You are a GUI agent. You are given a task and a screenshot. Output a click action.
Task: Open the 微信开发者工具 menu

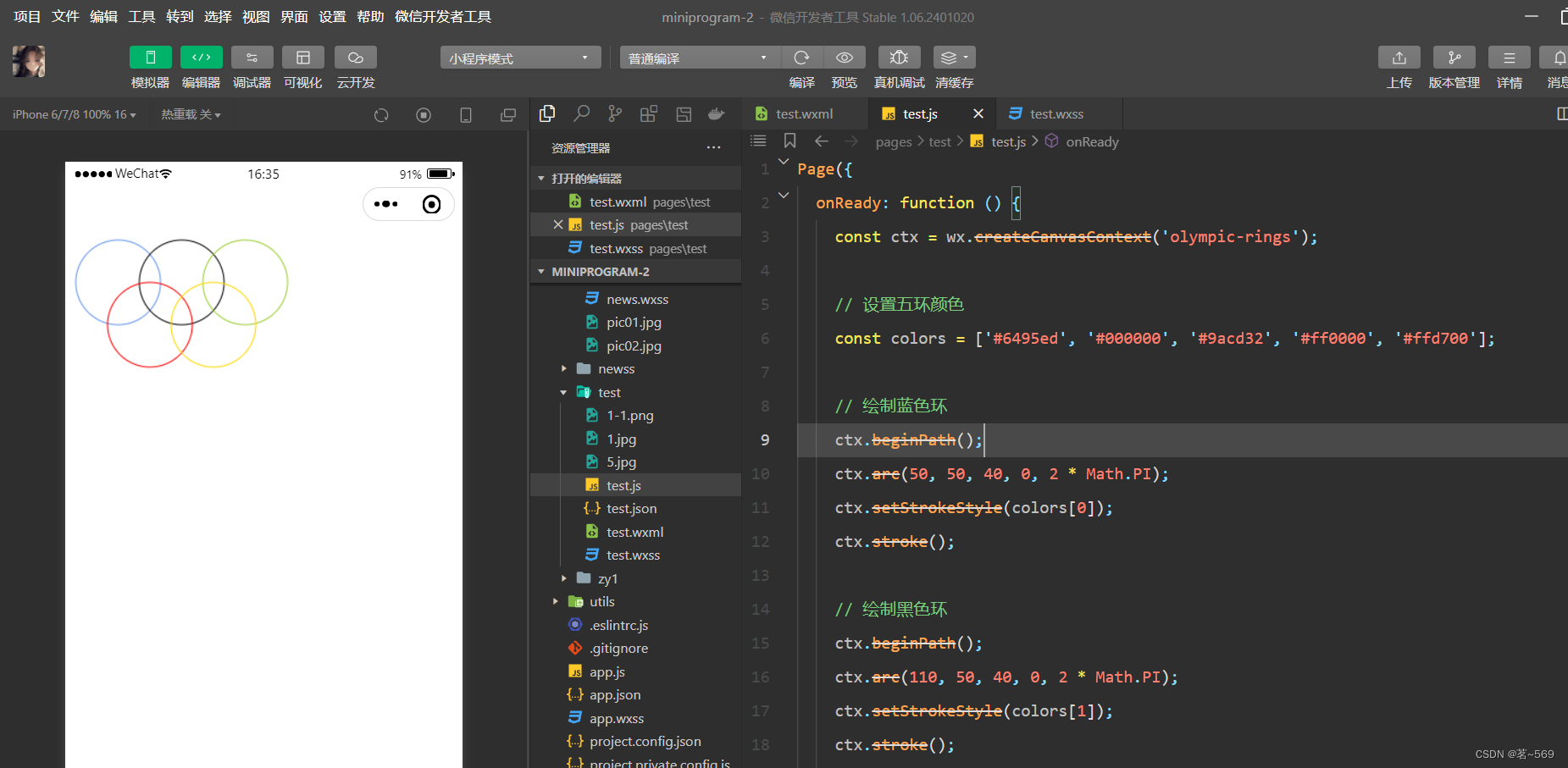click(x=443, y=17)
